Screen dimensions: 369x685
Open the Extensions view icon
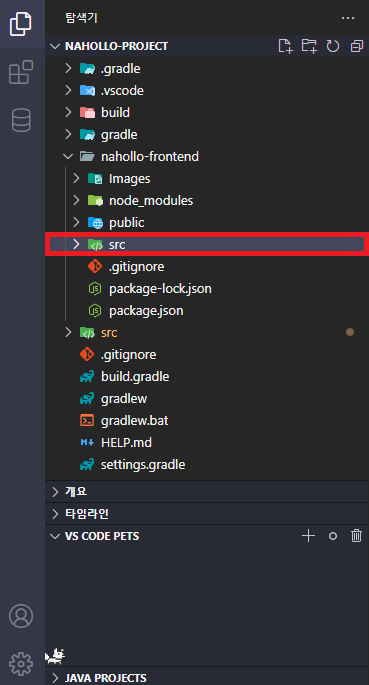coord(21,72)
